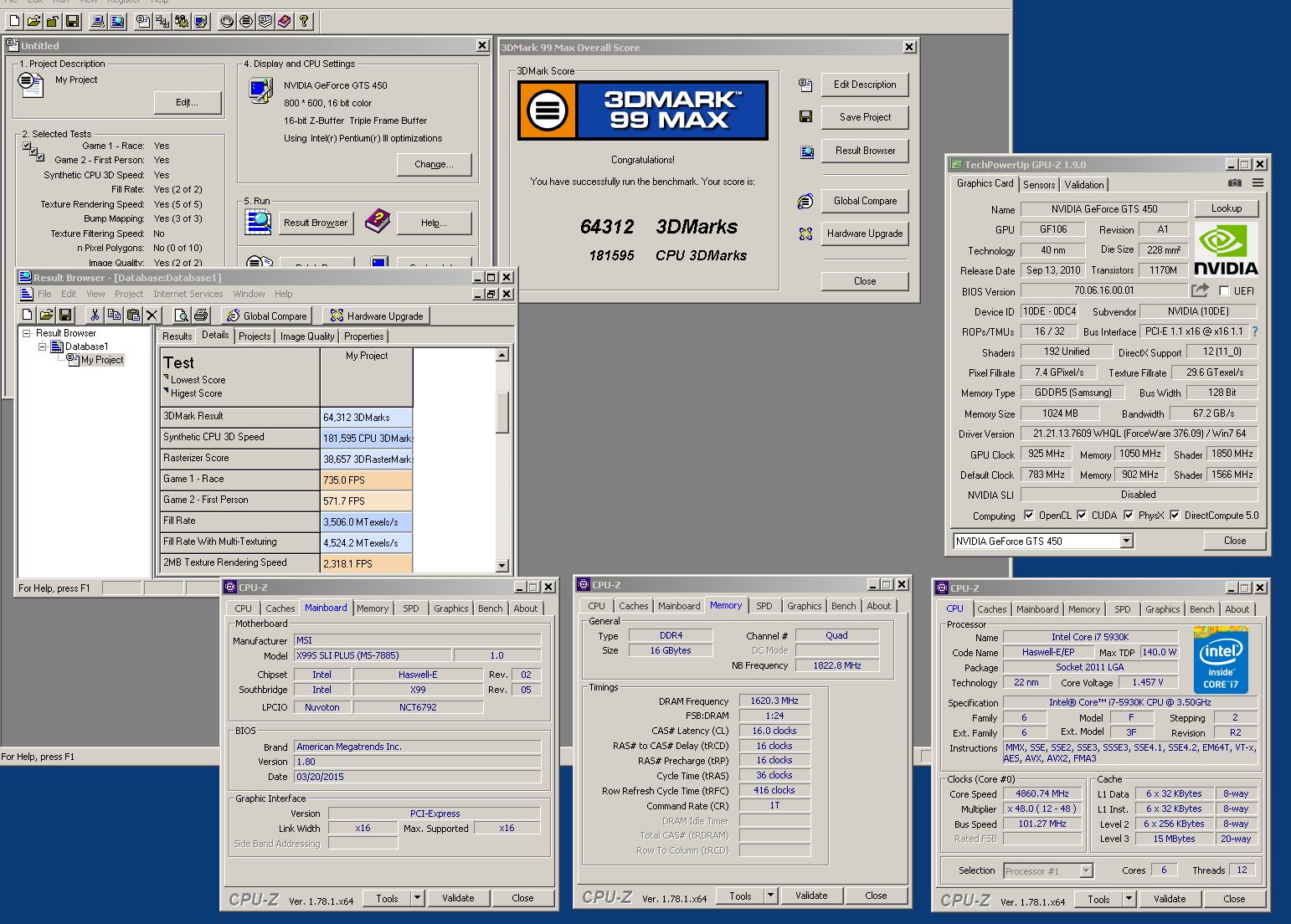Click the floppy icon beside Save Project
This screenshot has height=924, width=1291.
[x=805, y=117]
